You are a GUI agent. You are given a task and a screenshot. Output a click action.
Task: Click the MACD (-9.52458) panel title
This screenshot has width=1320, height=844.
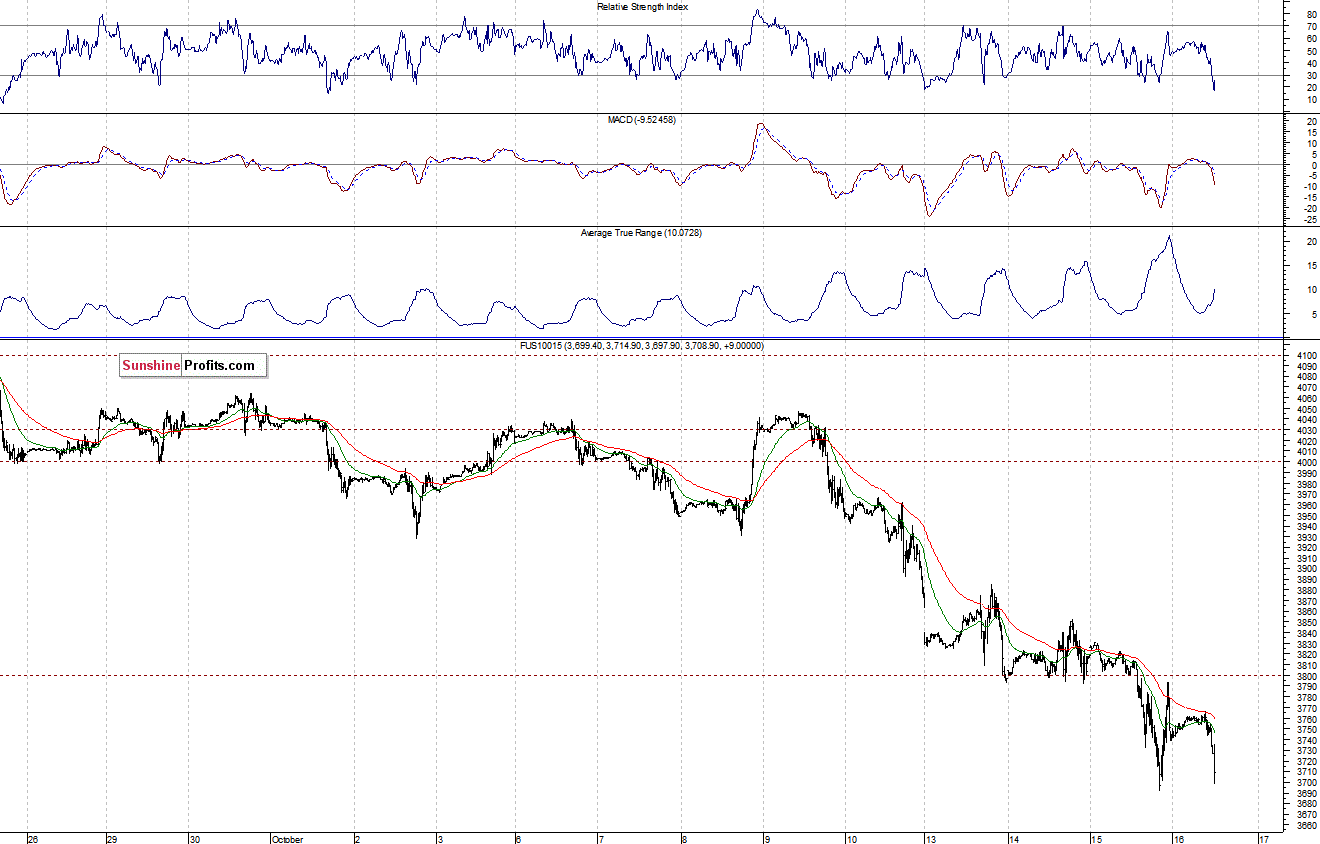pos(643,120)
